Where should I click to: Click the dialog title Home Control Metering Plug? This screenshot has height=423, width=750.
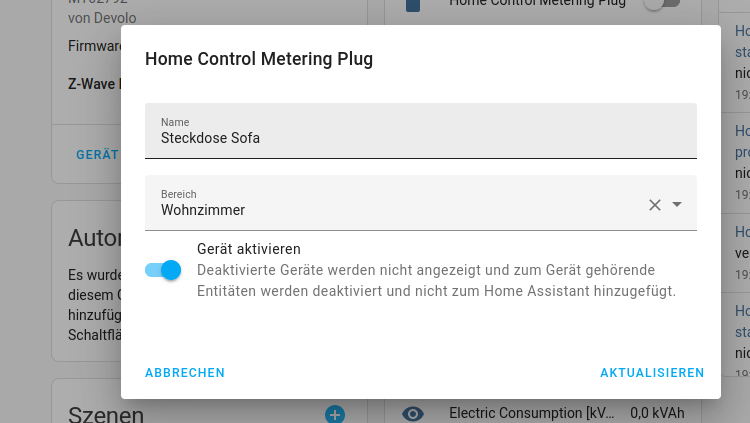click(x=259, y=59)
